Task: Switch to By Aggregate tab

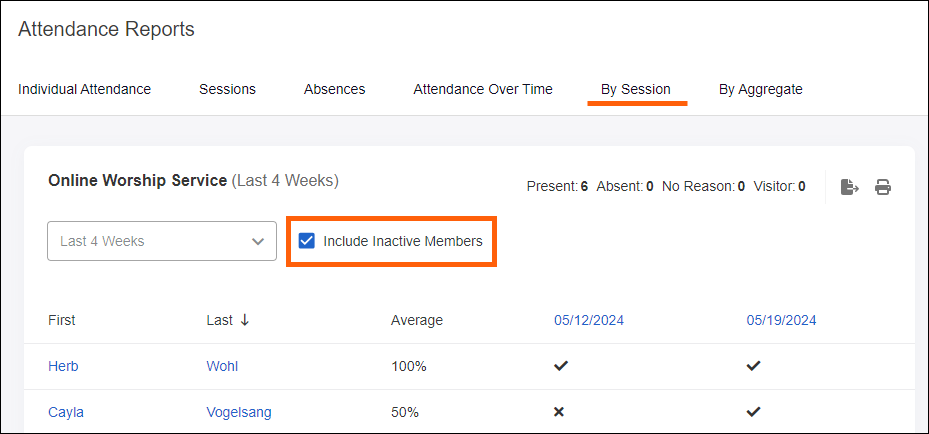Action: [x=760, y=89]
